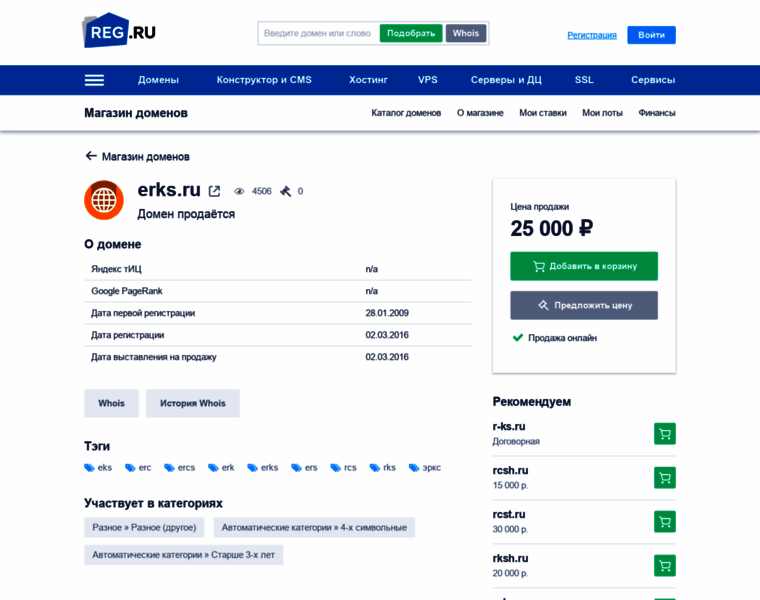Click the Whois search button
760x600 pixels.
pyautogui.click(x=466, y=33)
